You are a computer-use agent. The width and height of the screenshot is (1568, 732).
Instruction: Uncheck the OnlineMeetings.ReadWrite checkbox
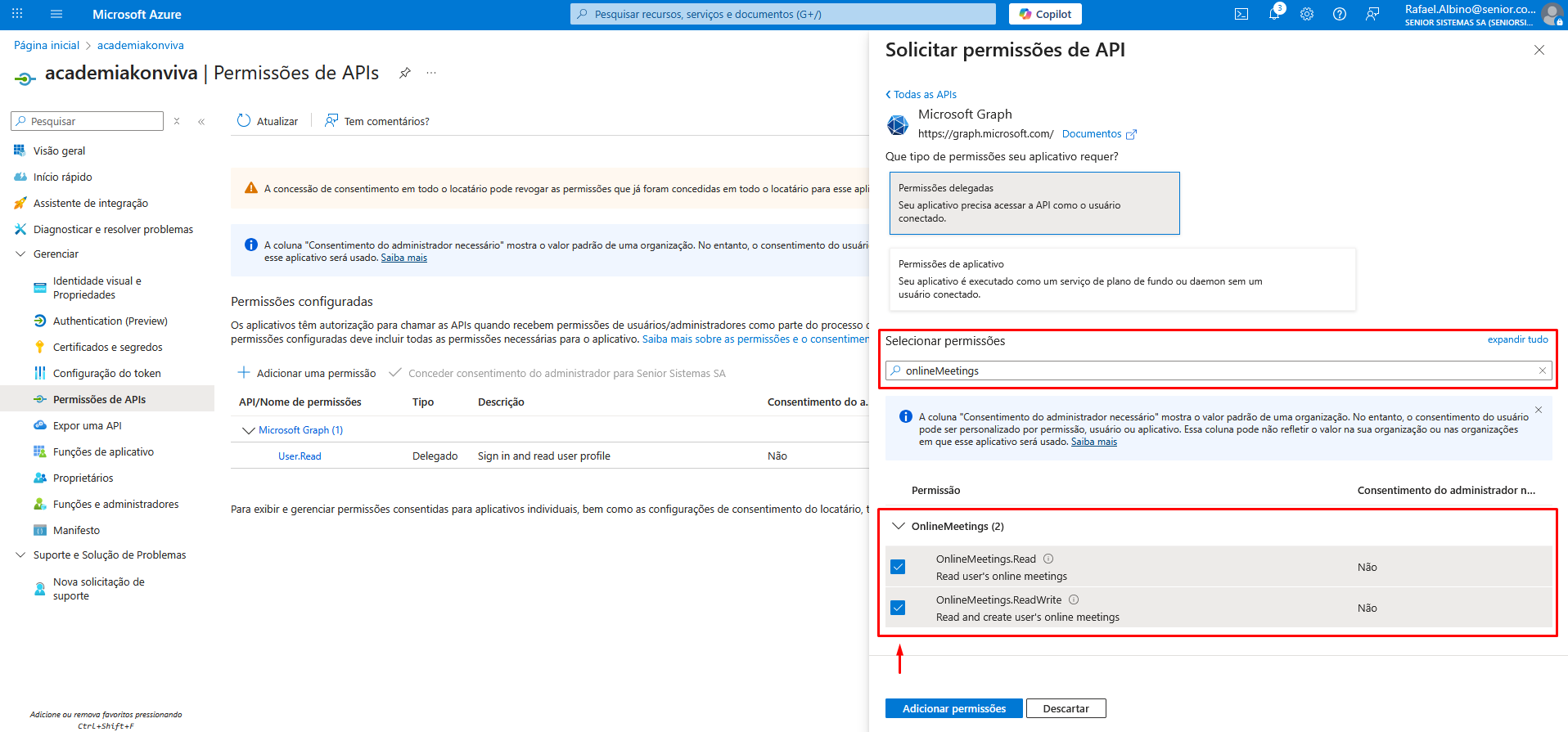898,608
